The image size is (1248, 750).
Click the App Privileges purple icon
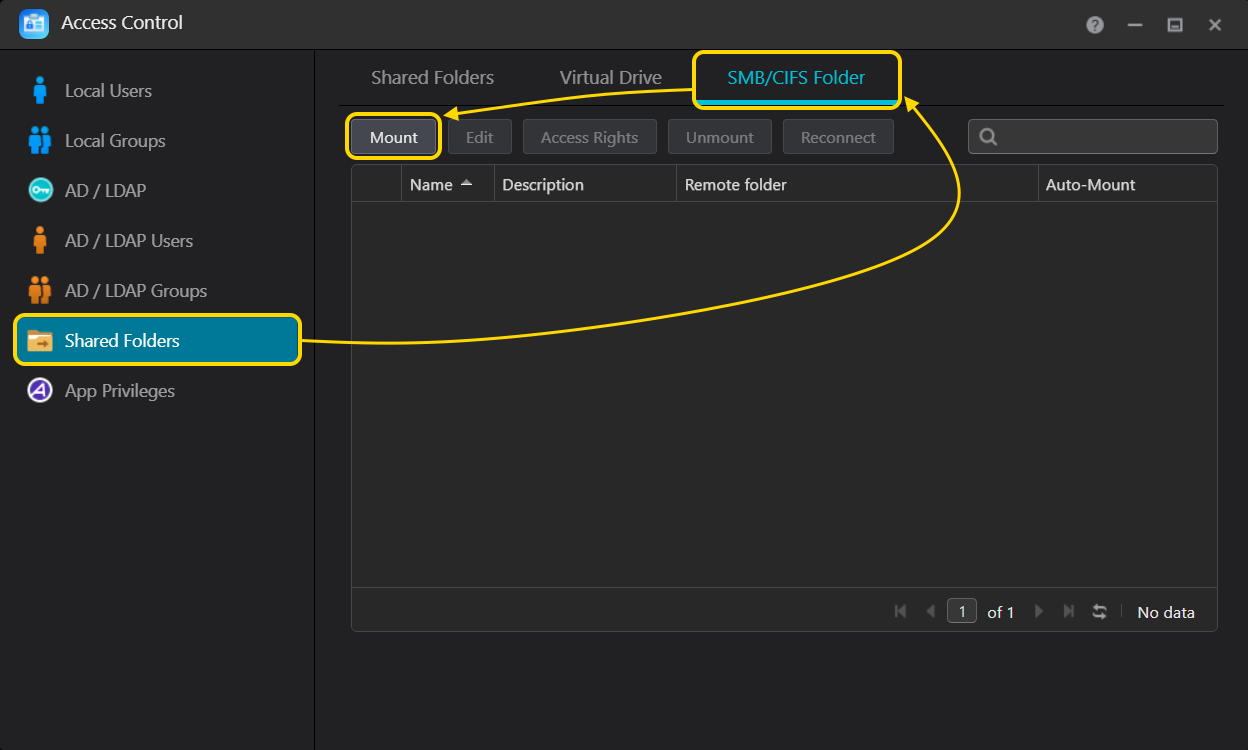(40, 391)
